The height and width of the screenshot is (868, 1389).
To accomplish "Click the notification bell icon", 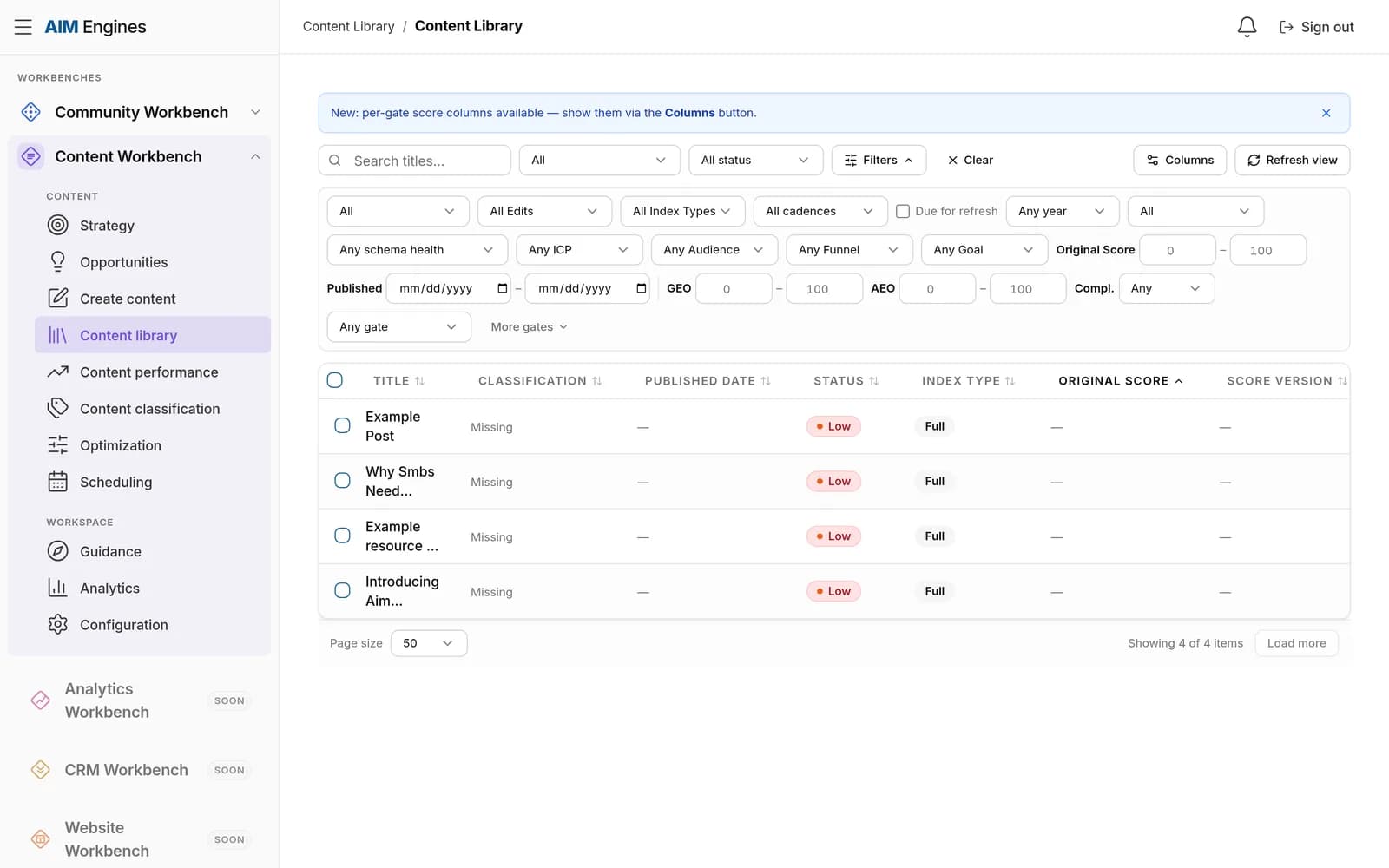I will (1247, 27).
